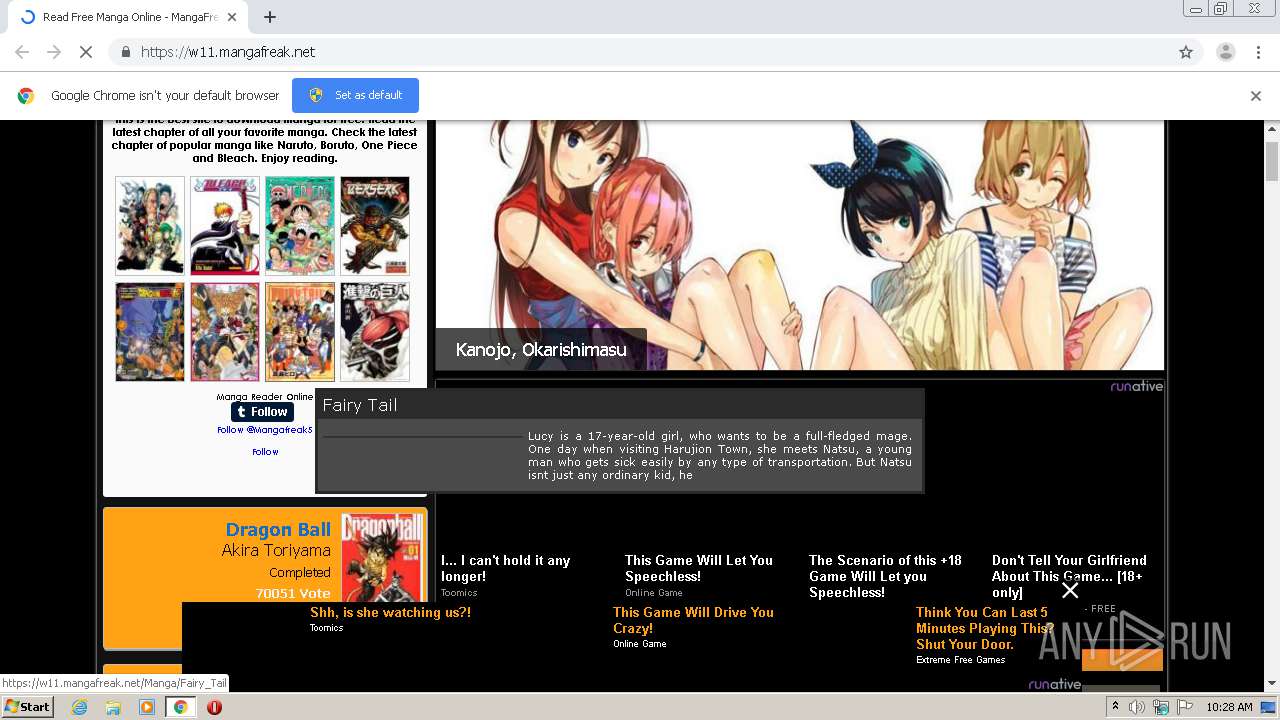Click the browser back arrow
The width and height of the screenshot is (1280, 720).
22,52
